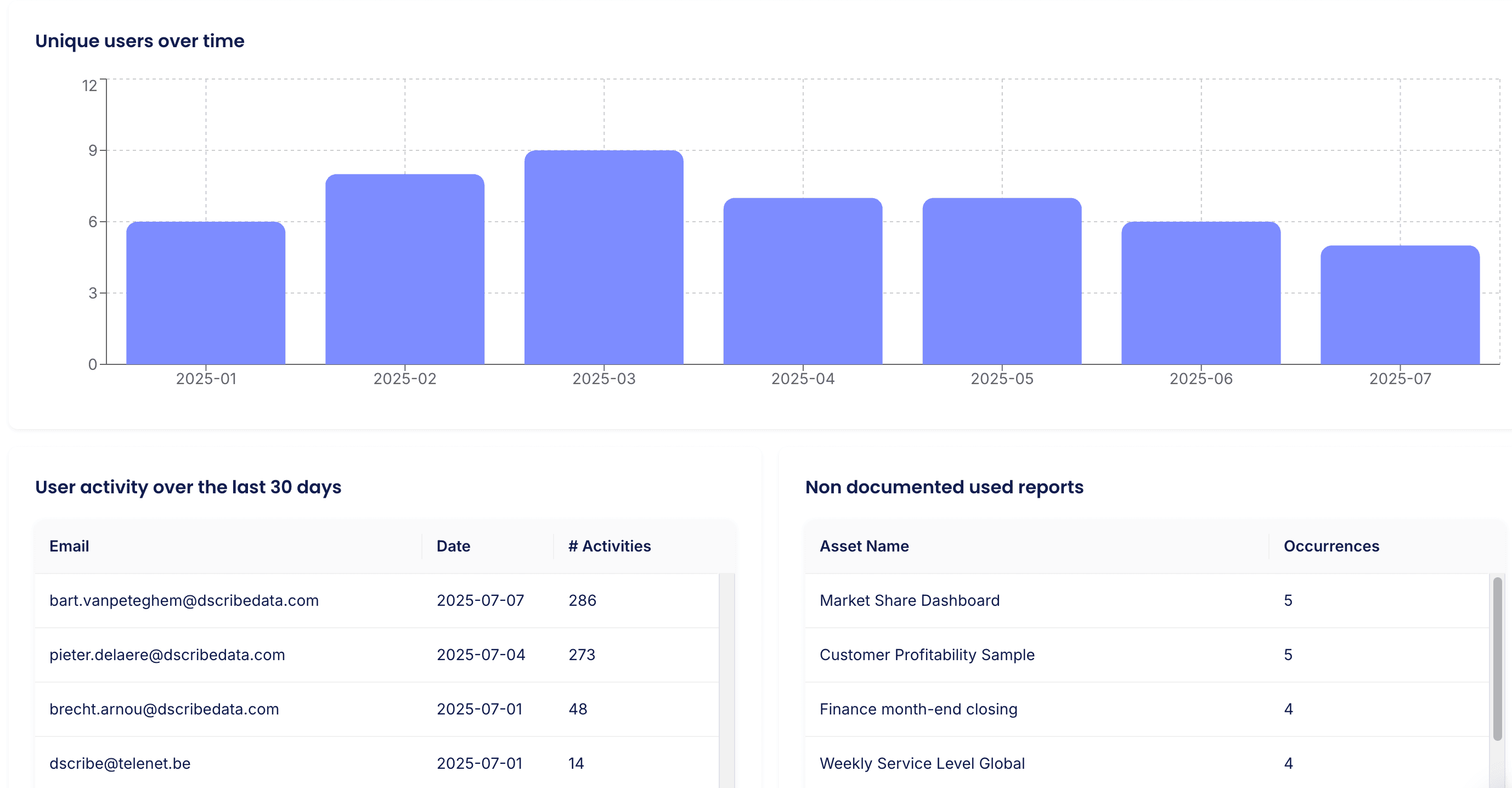
Task: Sort by Date column header
Action: [453, 546]
